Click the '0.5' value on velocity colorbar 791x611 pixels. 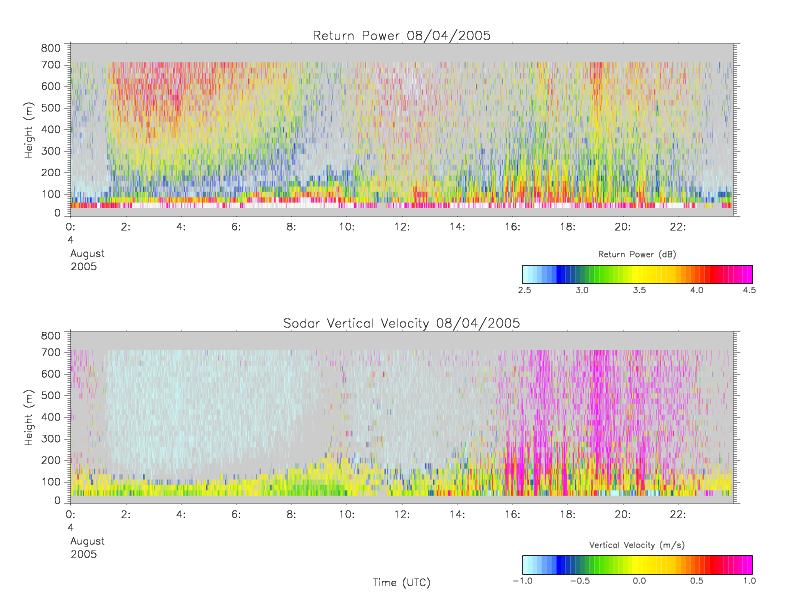pyautogui.click(x=697, y=581)
